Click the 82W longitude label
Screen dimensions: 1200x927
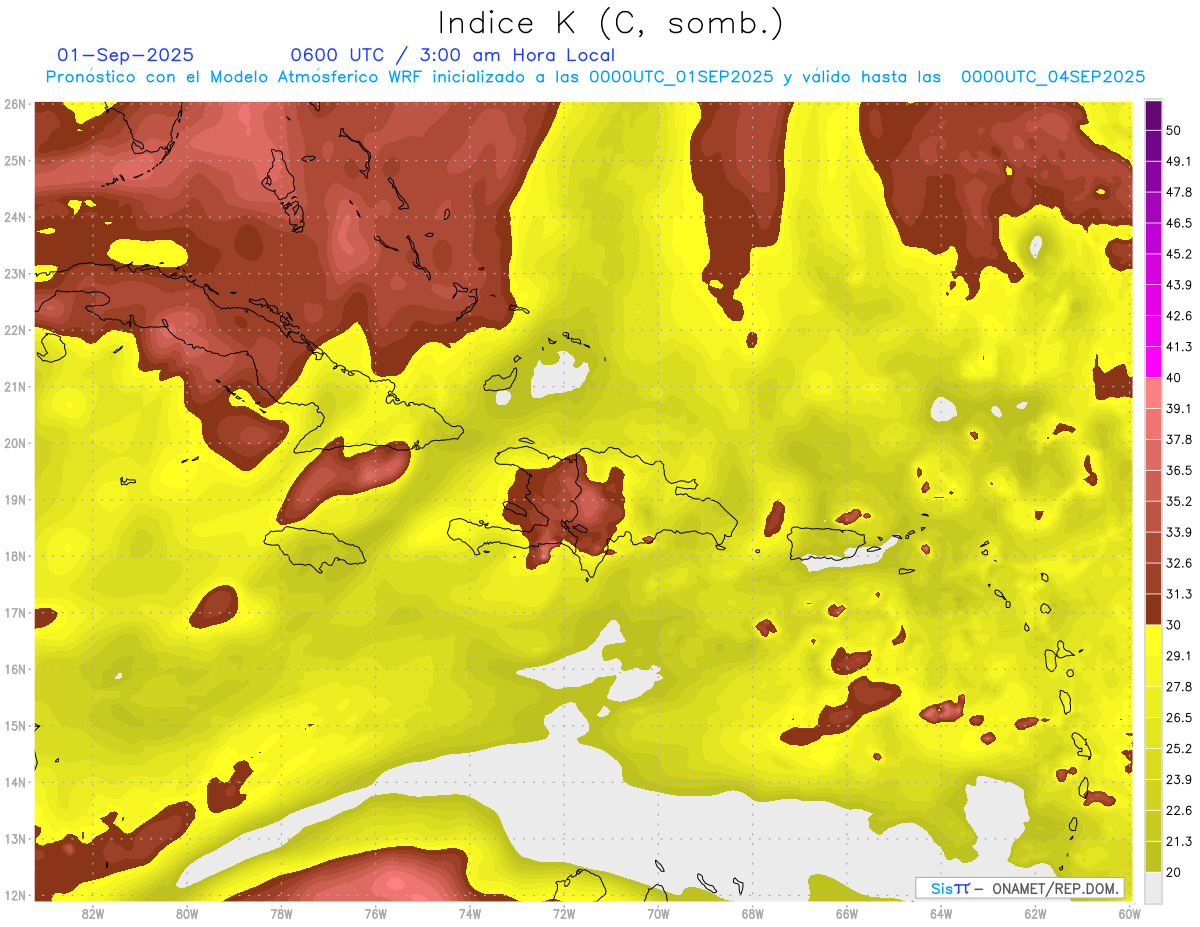(x=93, y=913)
